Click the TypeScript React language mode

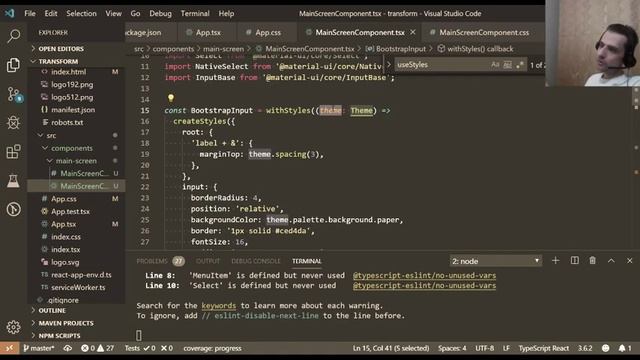pyautogui.click(x=544, y=348)
